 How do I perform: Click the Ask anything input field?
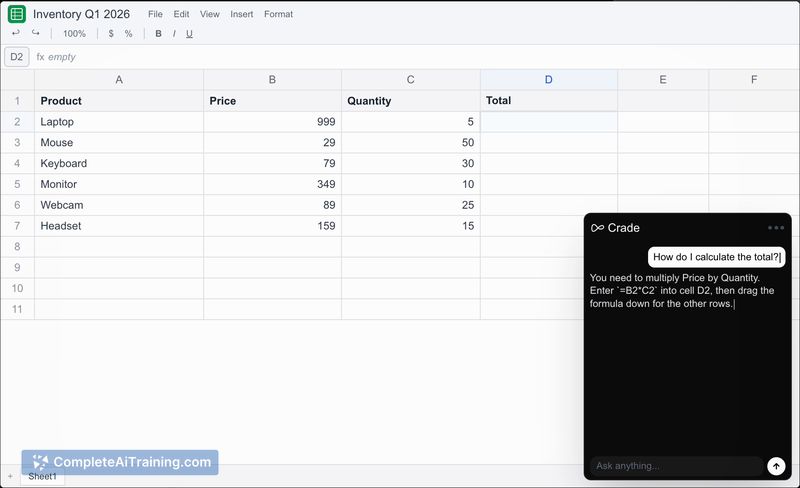677,466
